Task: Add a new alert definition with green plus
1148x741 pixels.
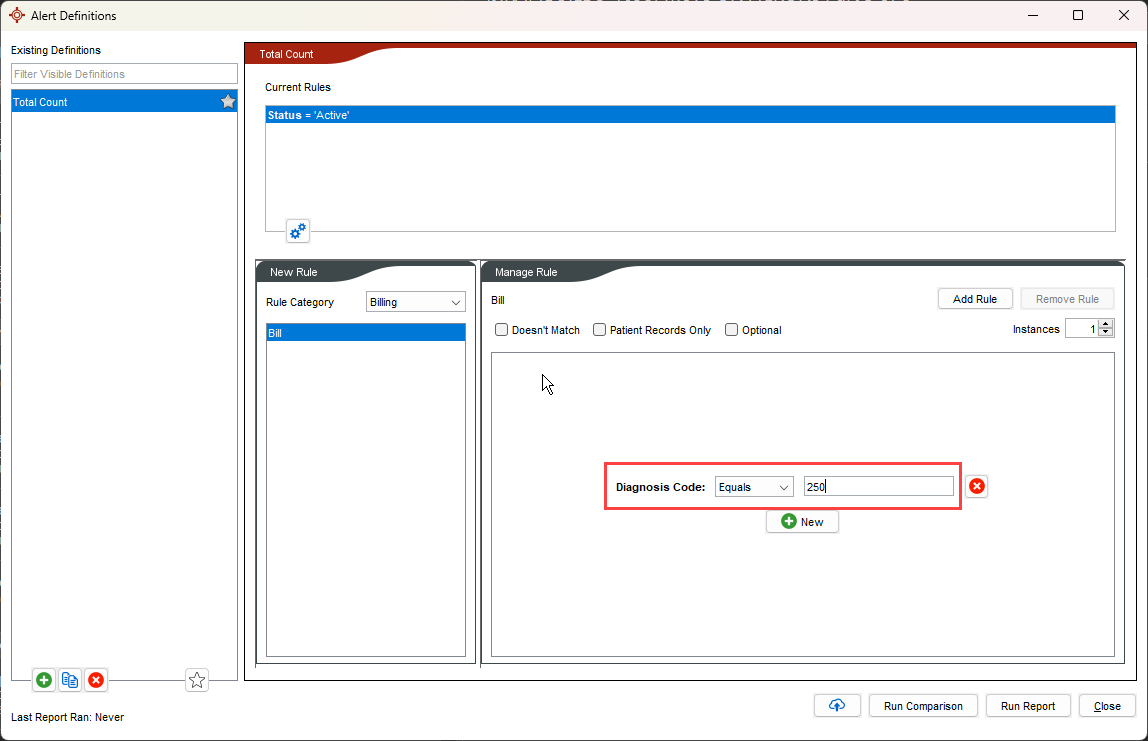Action: (44, 680)
